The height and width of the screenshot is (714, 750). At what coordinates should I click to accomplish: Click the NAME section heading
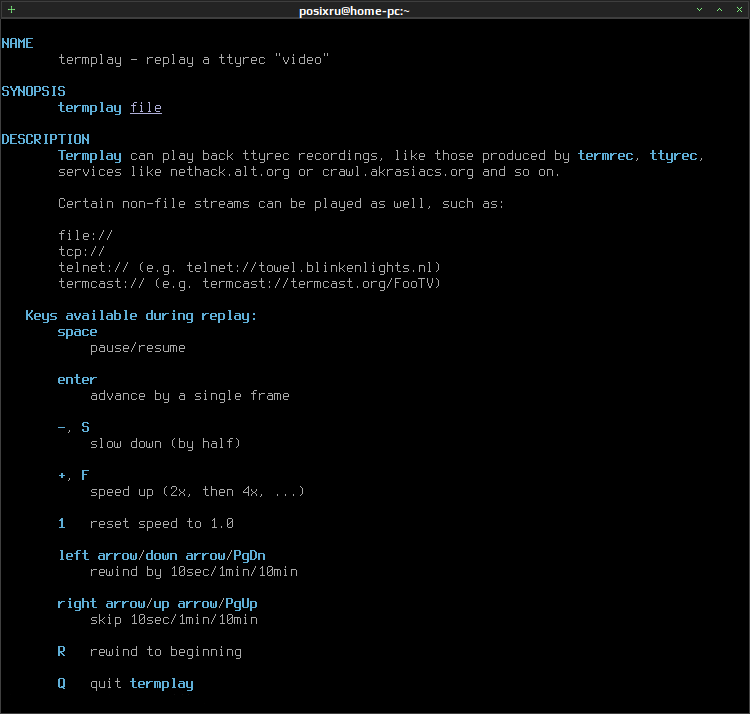click(x=17, y=44)
